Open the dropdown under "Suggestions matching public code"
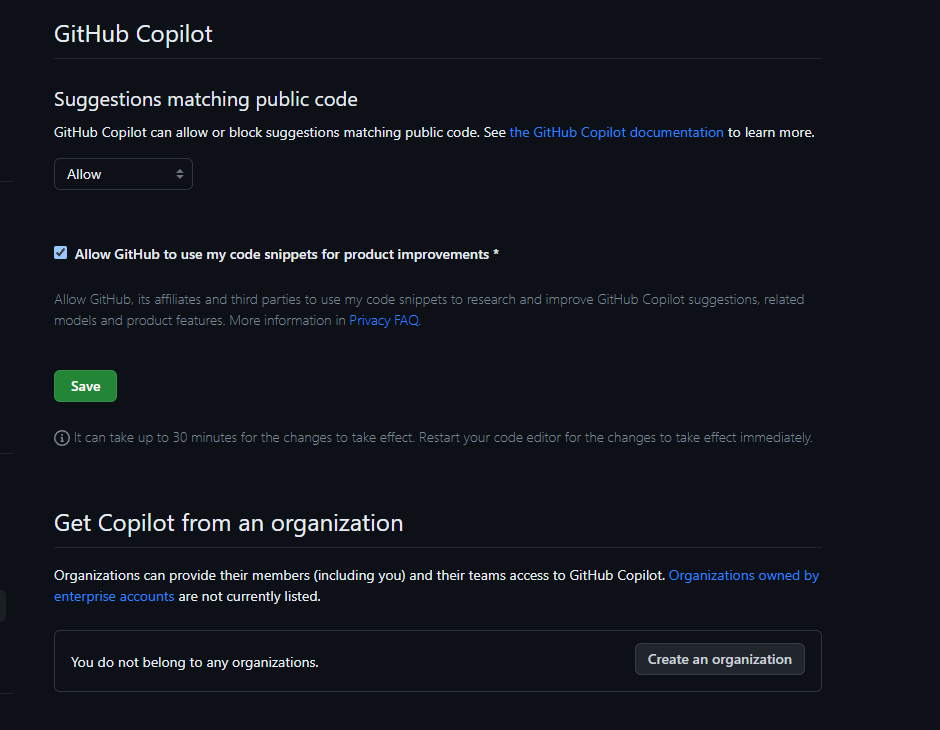This screenshot has height=730, width=940. tap(123, 173)
